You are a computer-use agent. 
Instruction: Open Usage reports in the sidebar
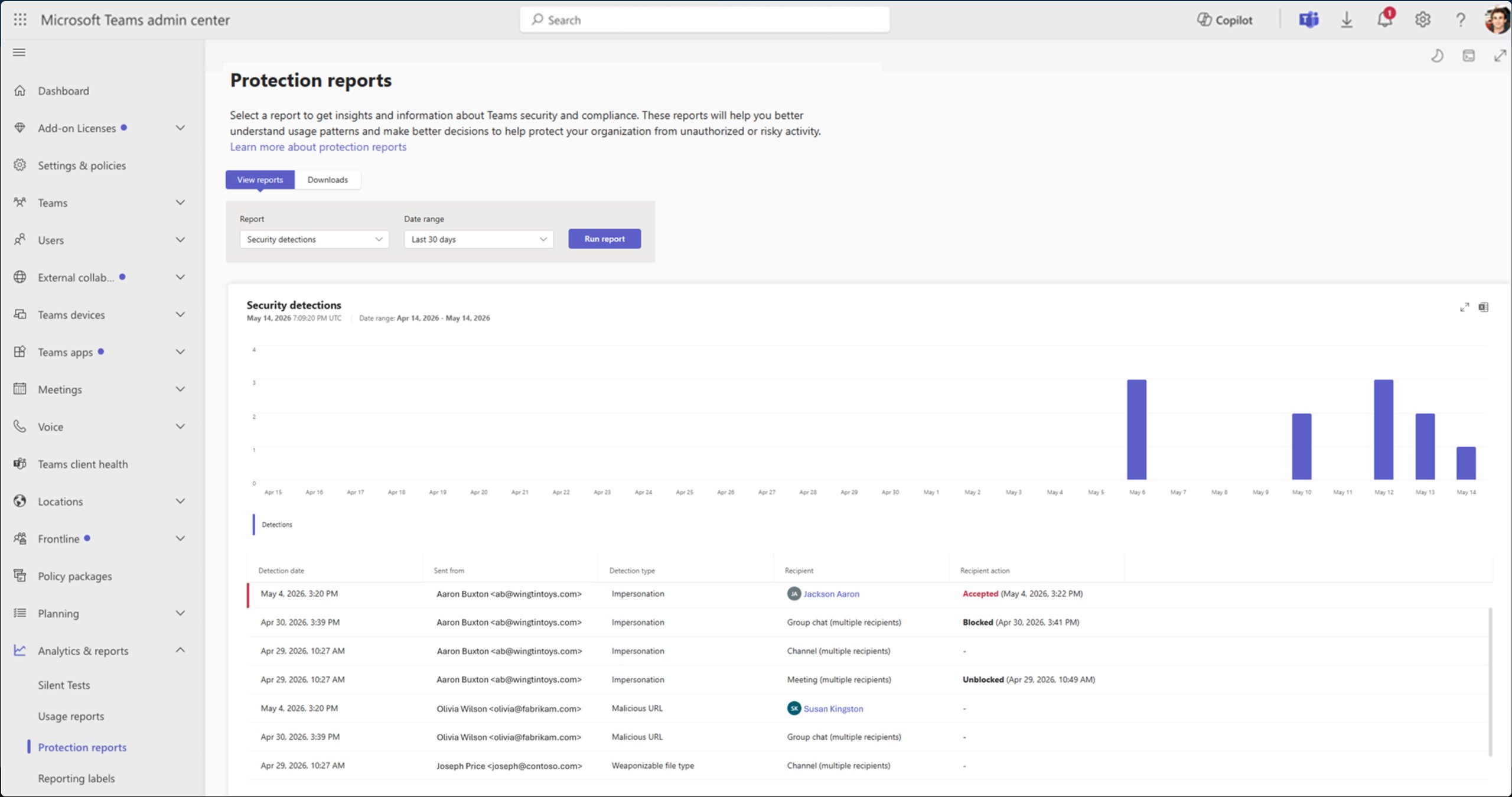point(71,716)
